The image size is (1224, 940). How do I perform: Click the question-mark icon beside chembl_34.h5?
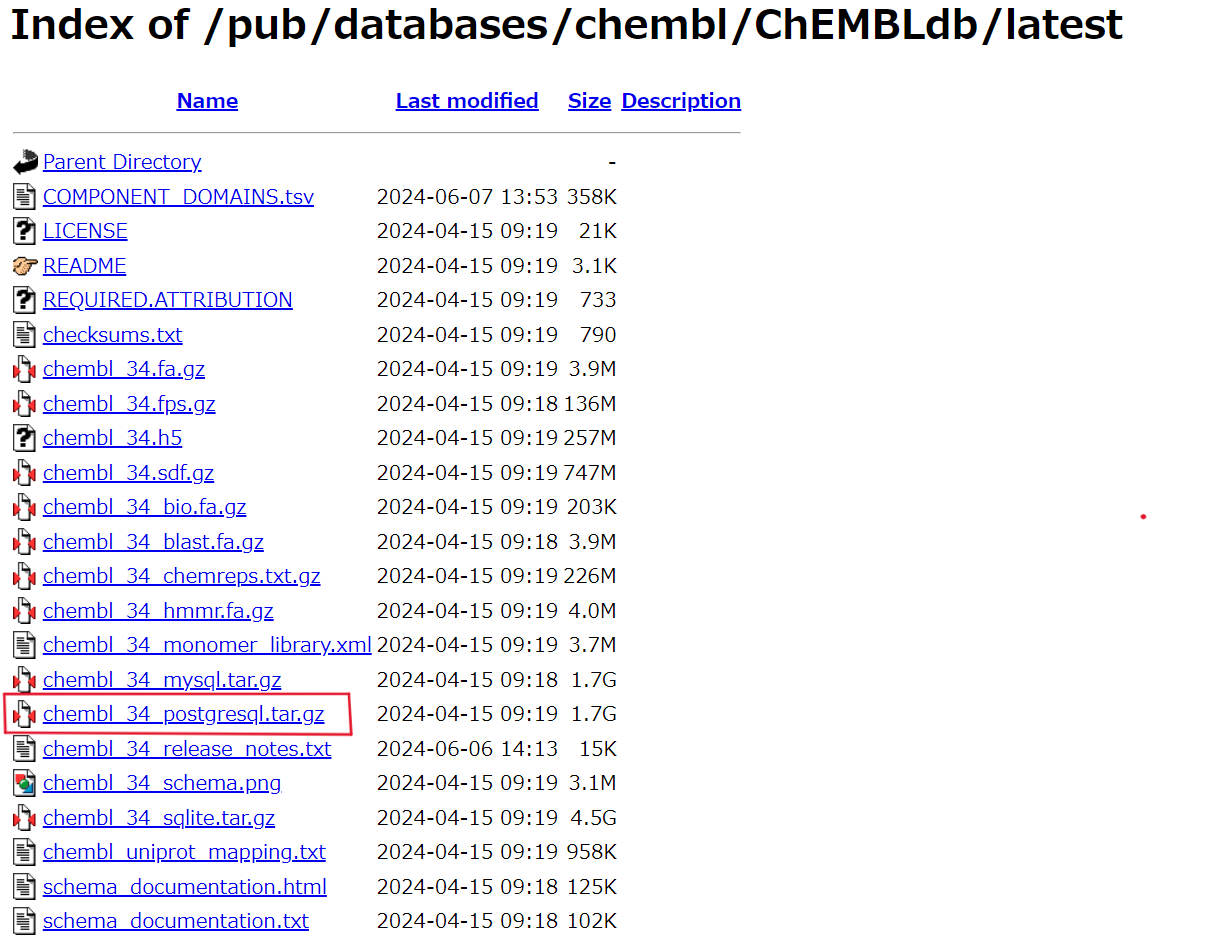tap(23, 437)
